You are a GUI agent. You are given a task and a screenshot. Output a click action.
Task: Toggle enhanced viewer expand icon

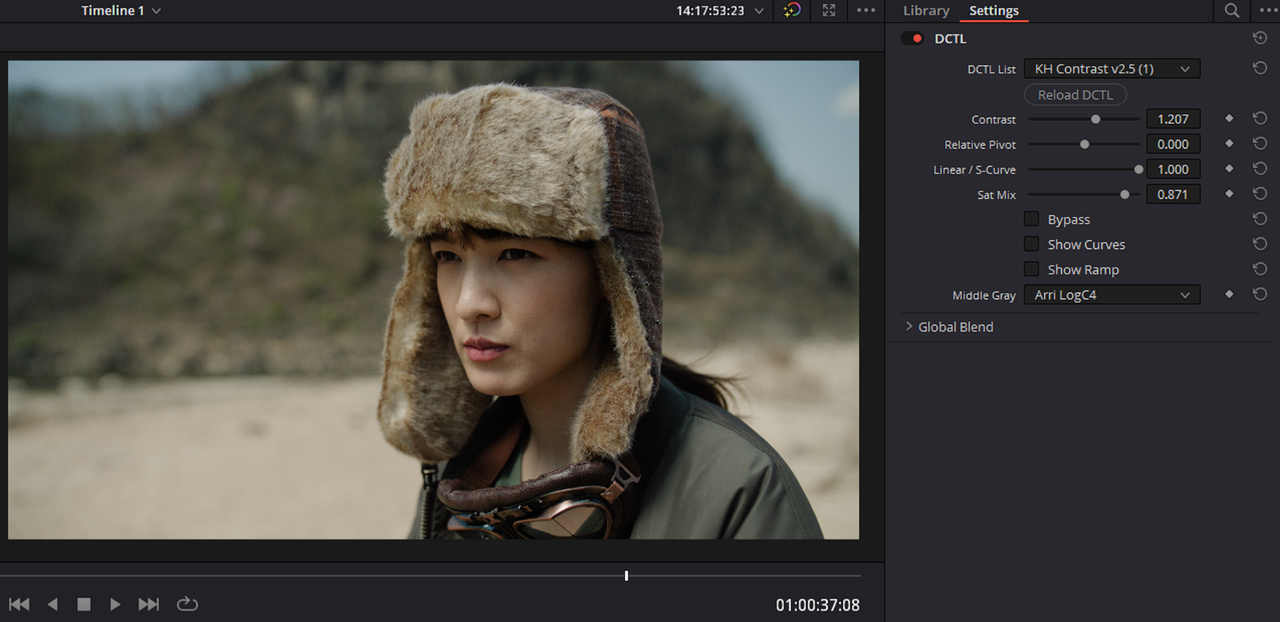829,11
